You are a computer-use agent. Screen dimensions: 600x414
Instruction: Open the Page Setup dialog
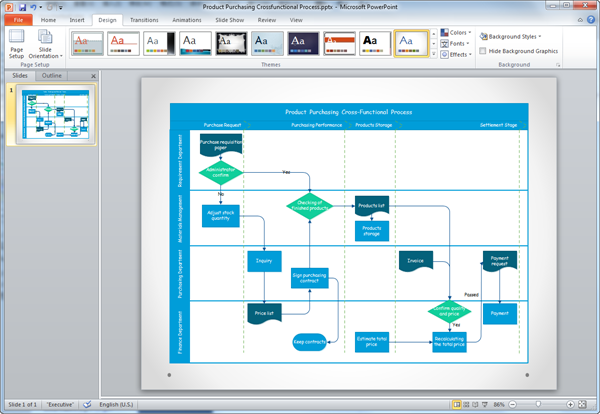(17, 45)
